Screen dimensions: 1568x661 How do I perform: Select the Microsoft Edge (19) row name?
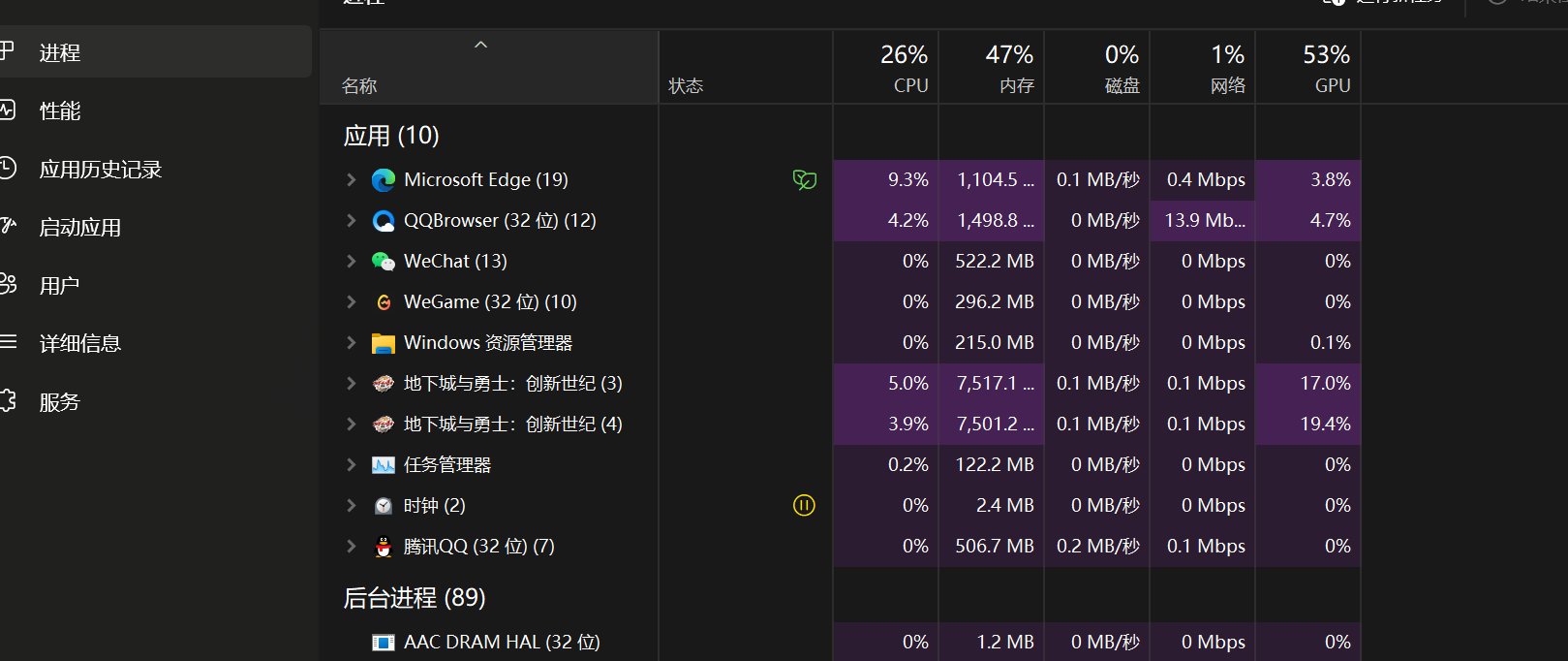click(486, 179)
